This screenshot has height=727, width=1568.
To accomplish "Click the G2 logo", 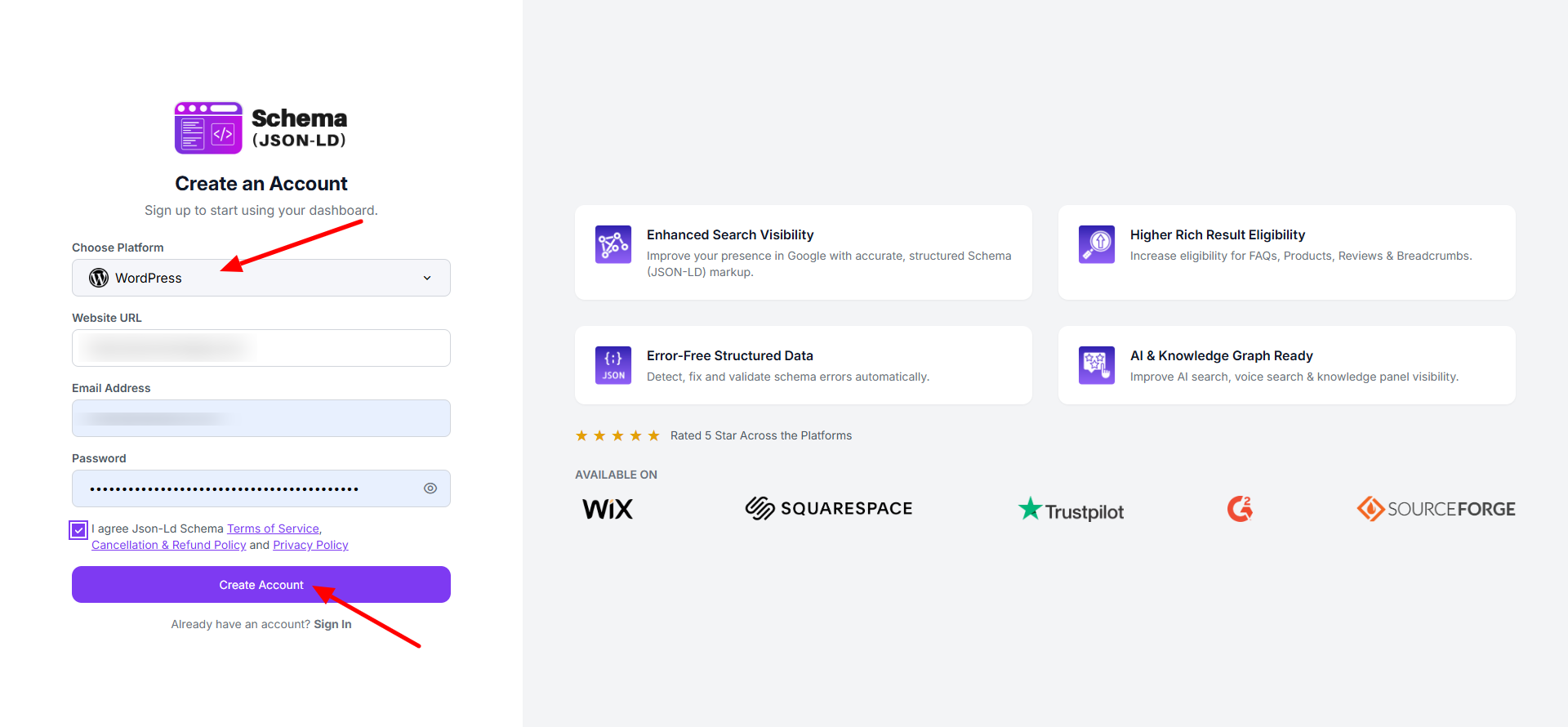I will [x=1240, y=509].
